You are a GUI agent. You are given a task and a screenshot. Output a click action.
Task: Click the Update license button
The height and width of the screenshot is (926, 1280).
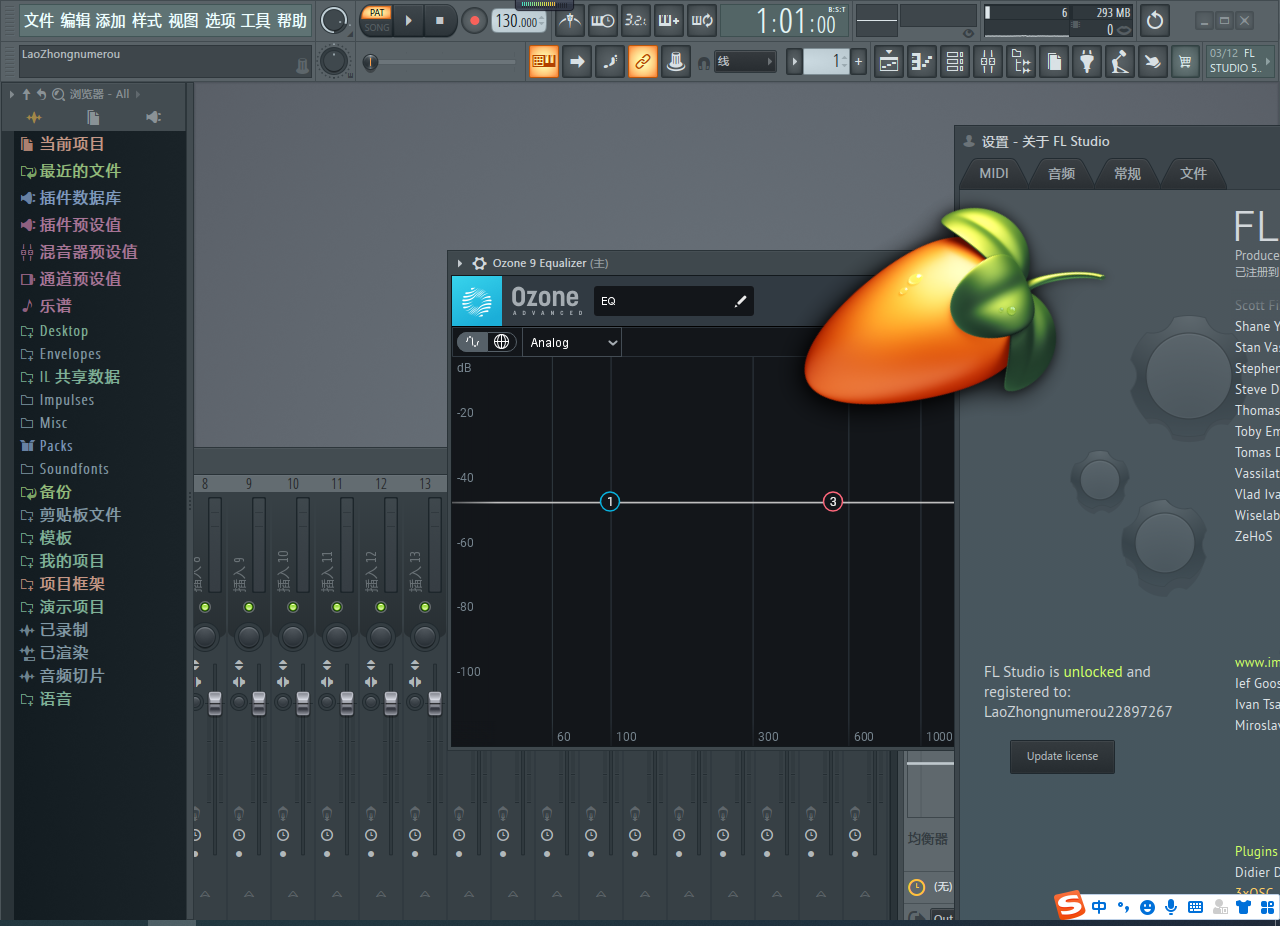coord(1062,757)
